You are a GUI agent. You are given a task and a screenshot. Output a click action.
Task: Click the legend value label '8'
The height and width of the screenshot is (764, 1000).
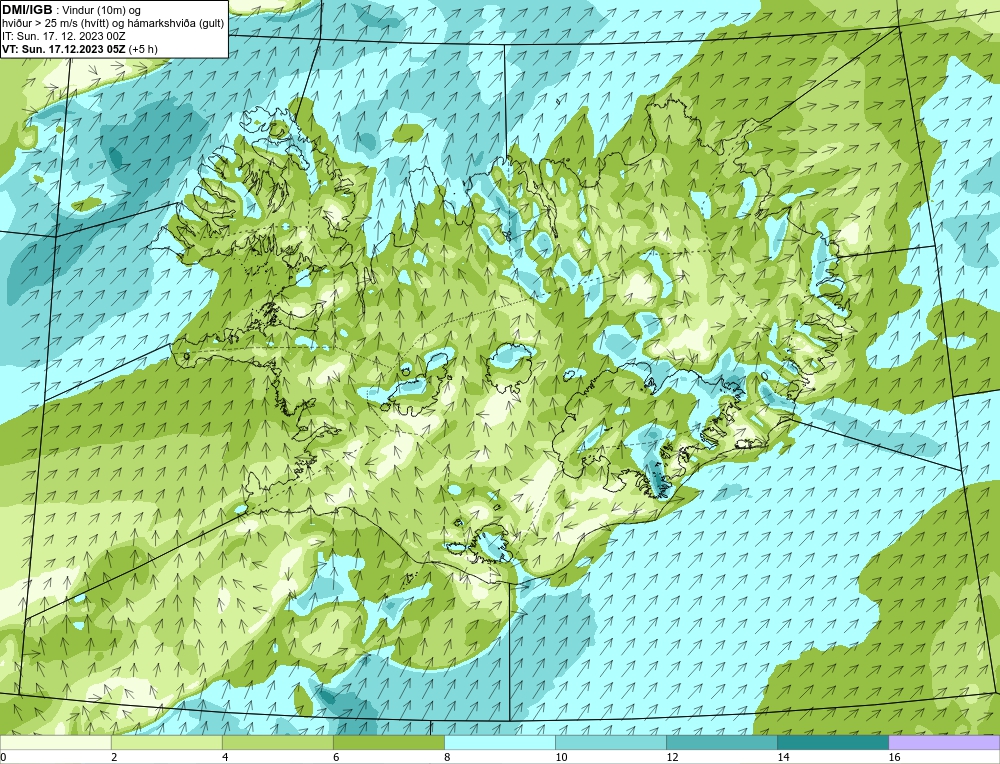coord(447,757)
